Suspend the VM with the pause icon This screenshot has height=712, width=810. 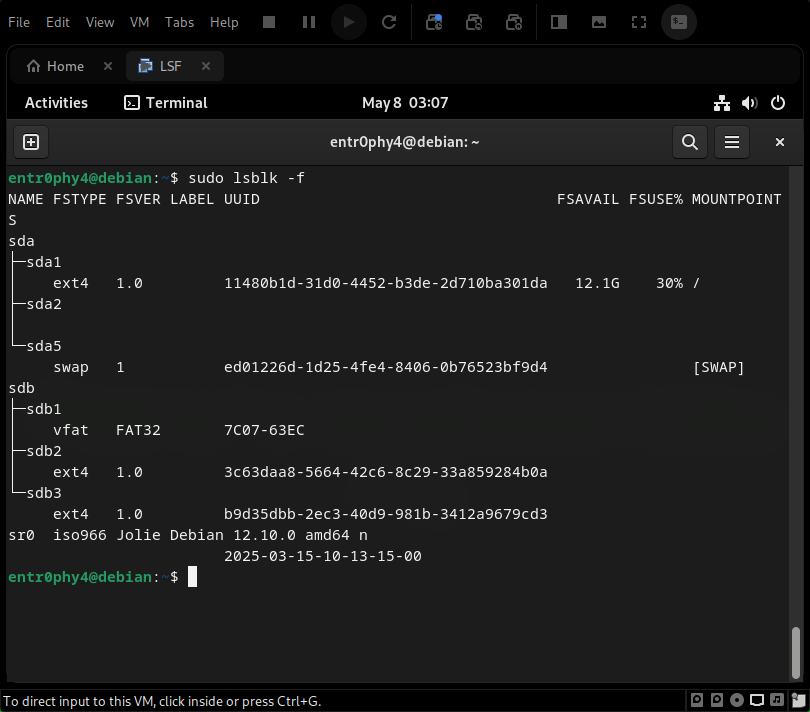click(x=308, y=22)
